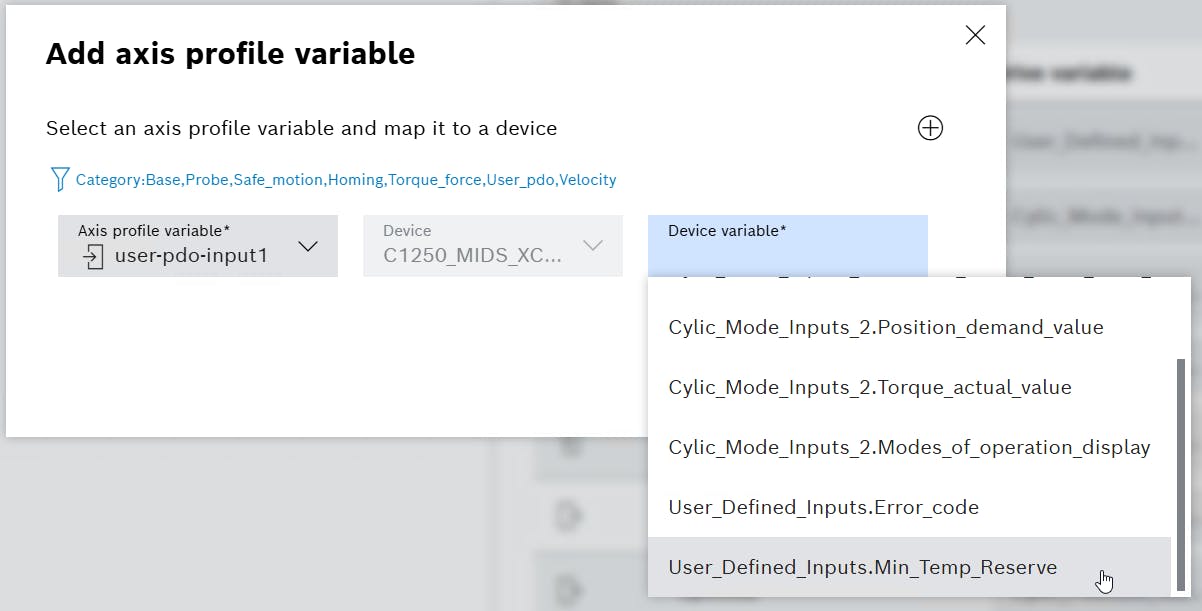This screenshot has height=611, width=1202.
Task: Close the Add axis profile variable dialog
Action: [975, 35]
